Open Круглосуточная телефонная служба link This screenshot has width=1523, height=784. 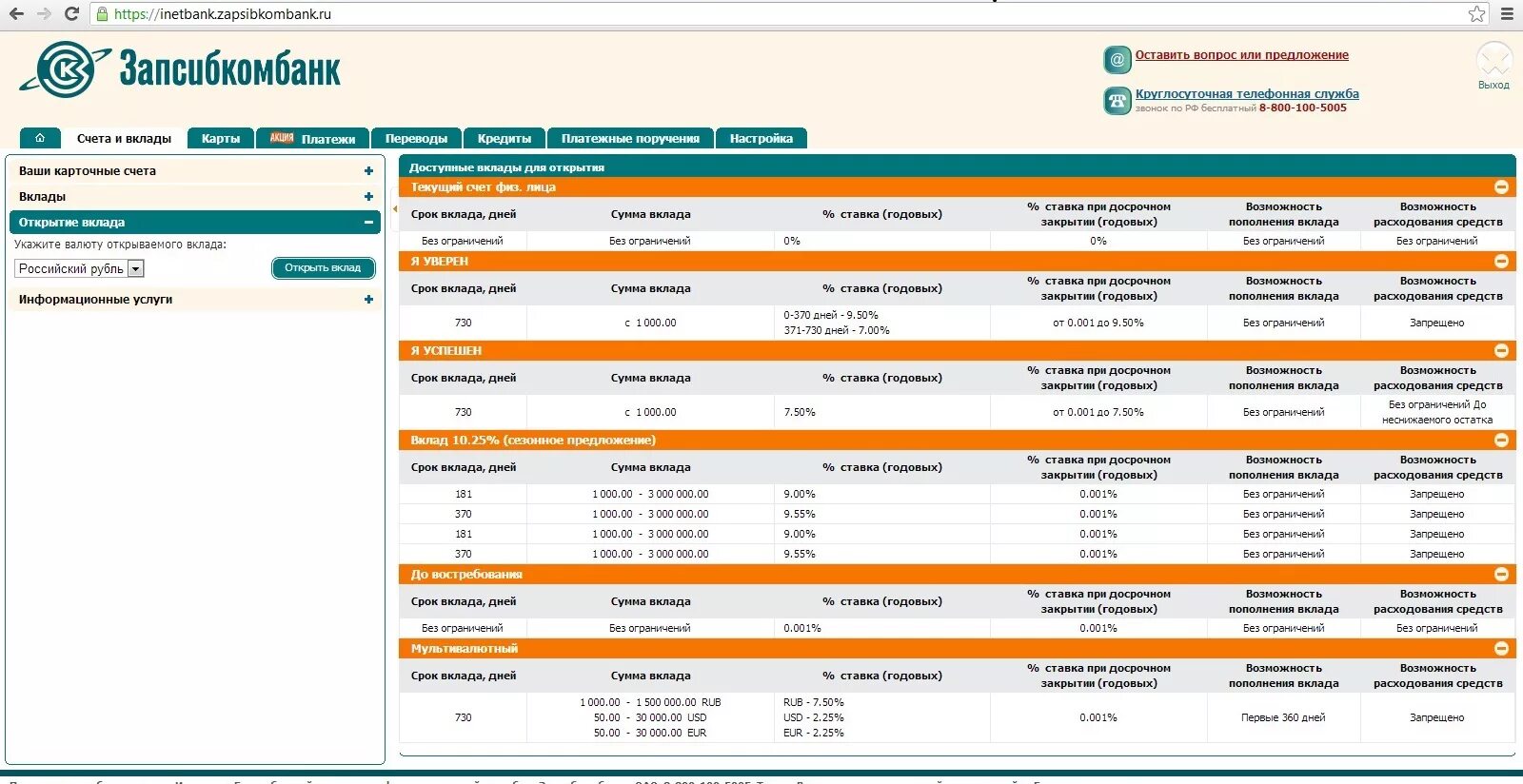tap(1247, 94)
